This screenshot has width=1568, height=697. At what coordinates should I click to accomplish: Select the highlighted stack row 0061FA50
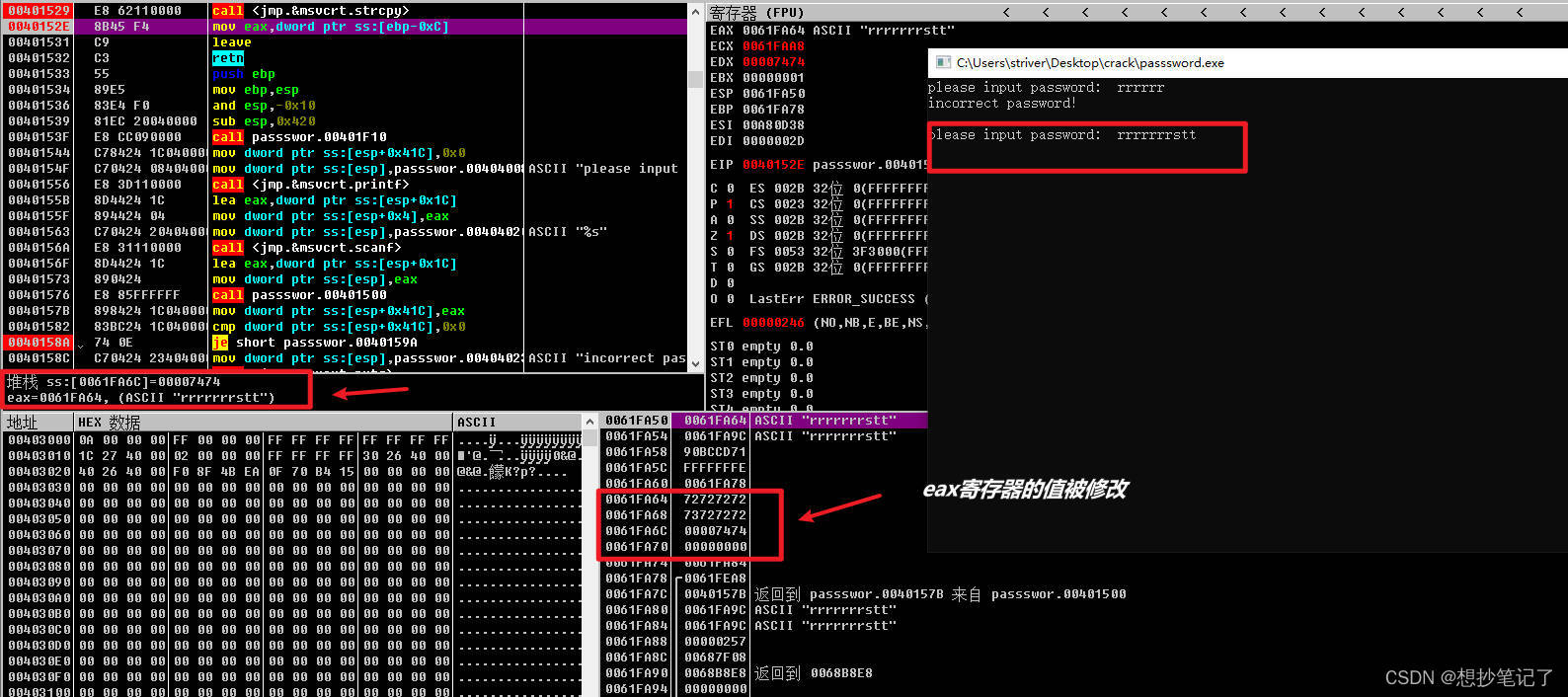pyautogui.click(x=764, y=421)
